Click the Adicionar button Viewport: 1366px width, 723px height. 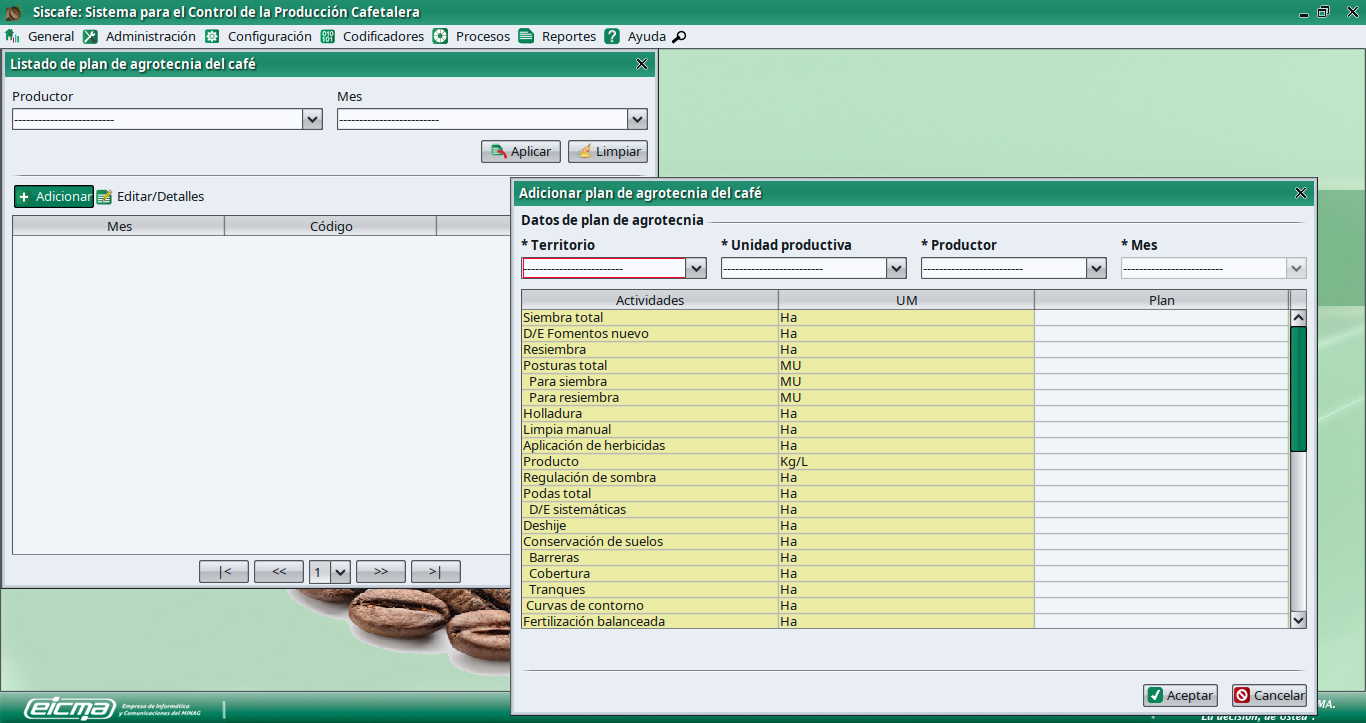[54, 196]
